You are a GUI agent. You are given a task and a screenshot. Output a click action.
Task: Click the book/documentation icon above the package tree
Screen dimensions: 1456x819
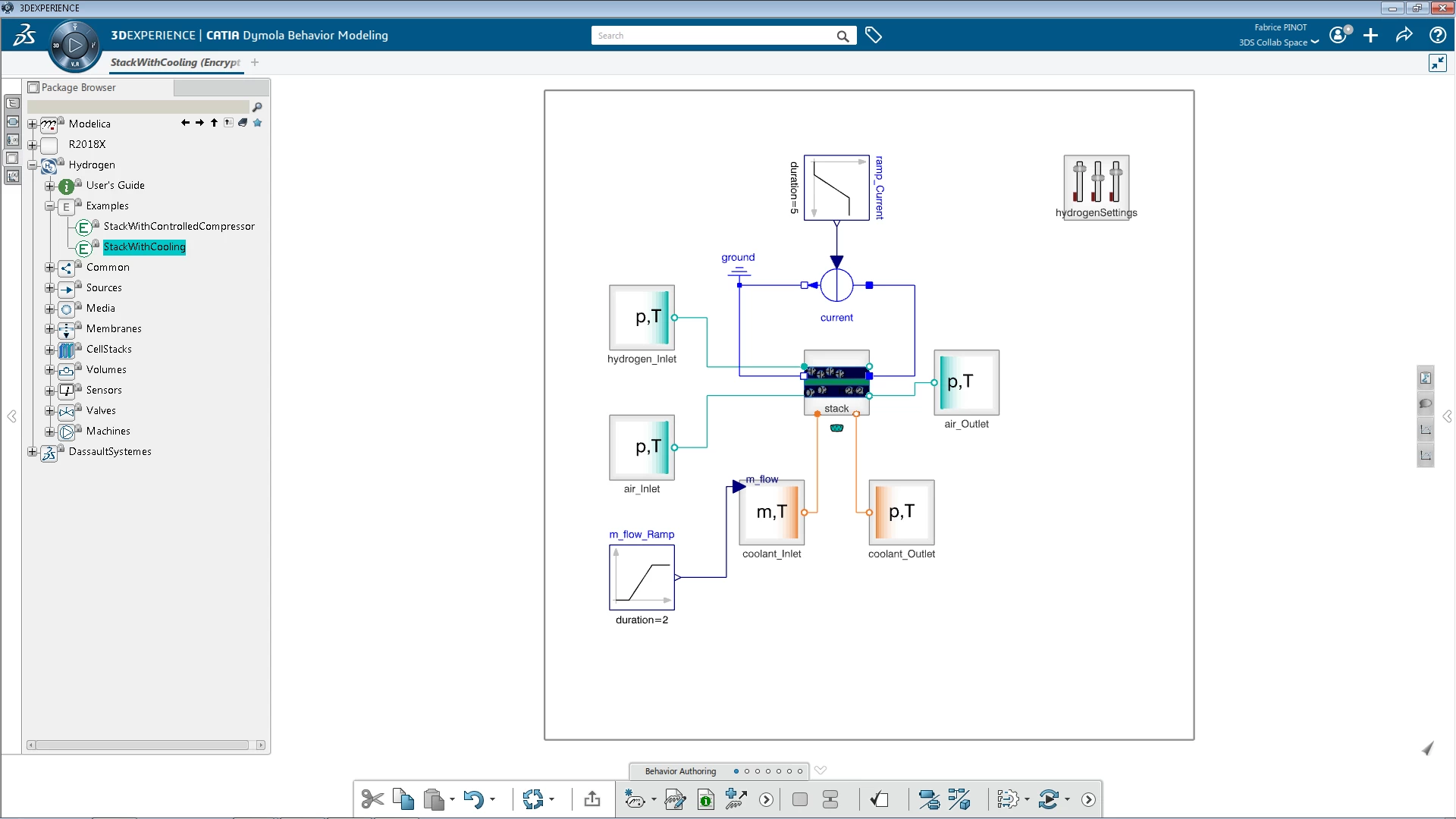[x=242, y=122]
